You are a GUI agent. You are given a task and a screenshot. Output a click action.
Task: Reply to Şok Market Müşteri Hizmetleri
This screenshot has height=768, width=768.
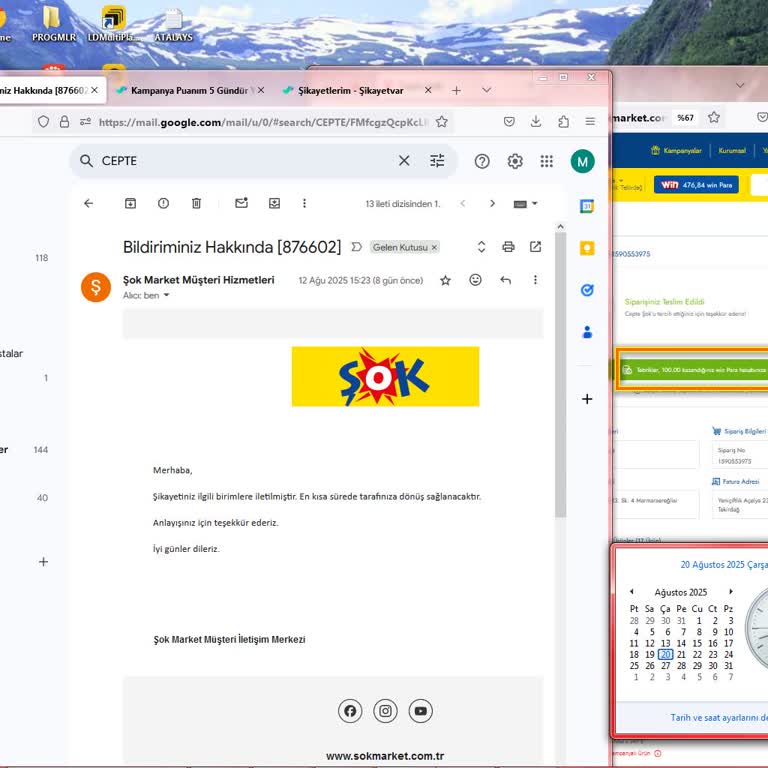coord(505,280)
